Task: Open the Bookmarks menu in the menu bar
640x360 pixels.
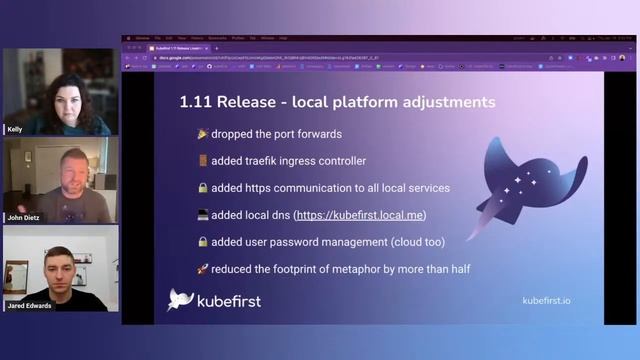Action: [x=217, y=38]
